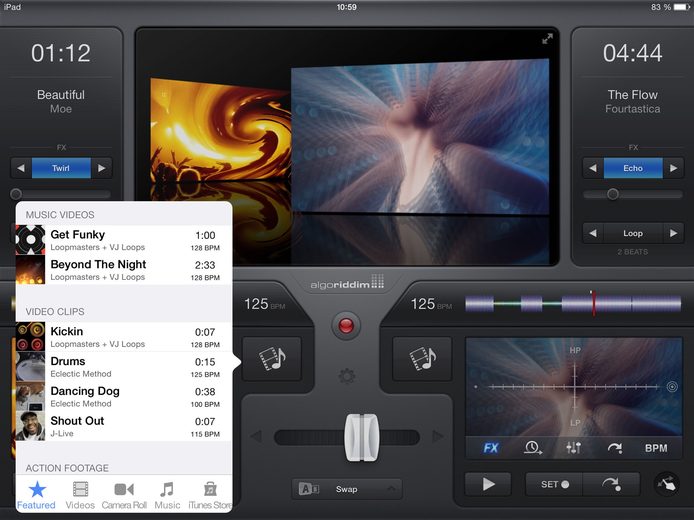This screenshot has height=520, width=694.
Task: Tap the right deck FX XY pad
Action: click(574, 387)
